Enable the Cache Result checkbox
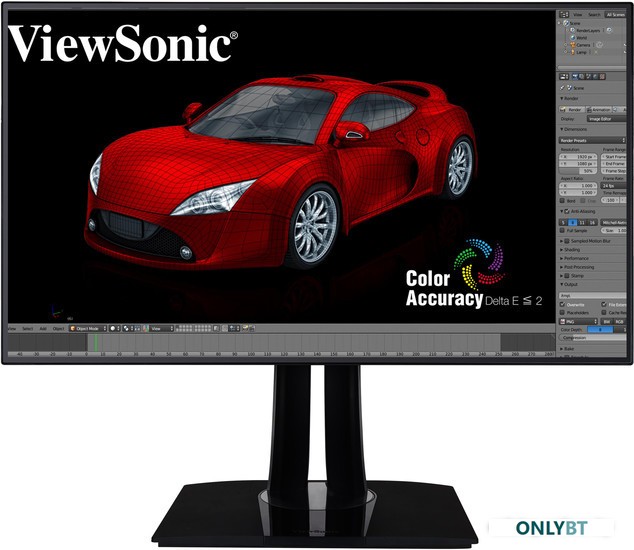This screenshot has height=550, width=634. pos(604,313)
